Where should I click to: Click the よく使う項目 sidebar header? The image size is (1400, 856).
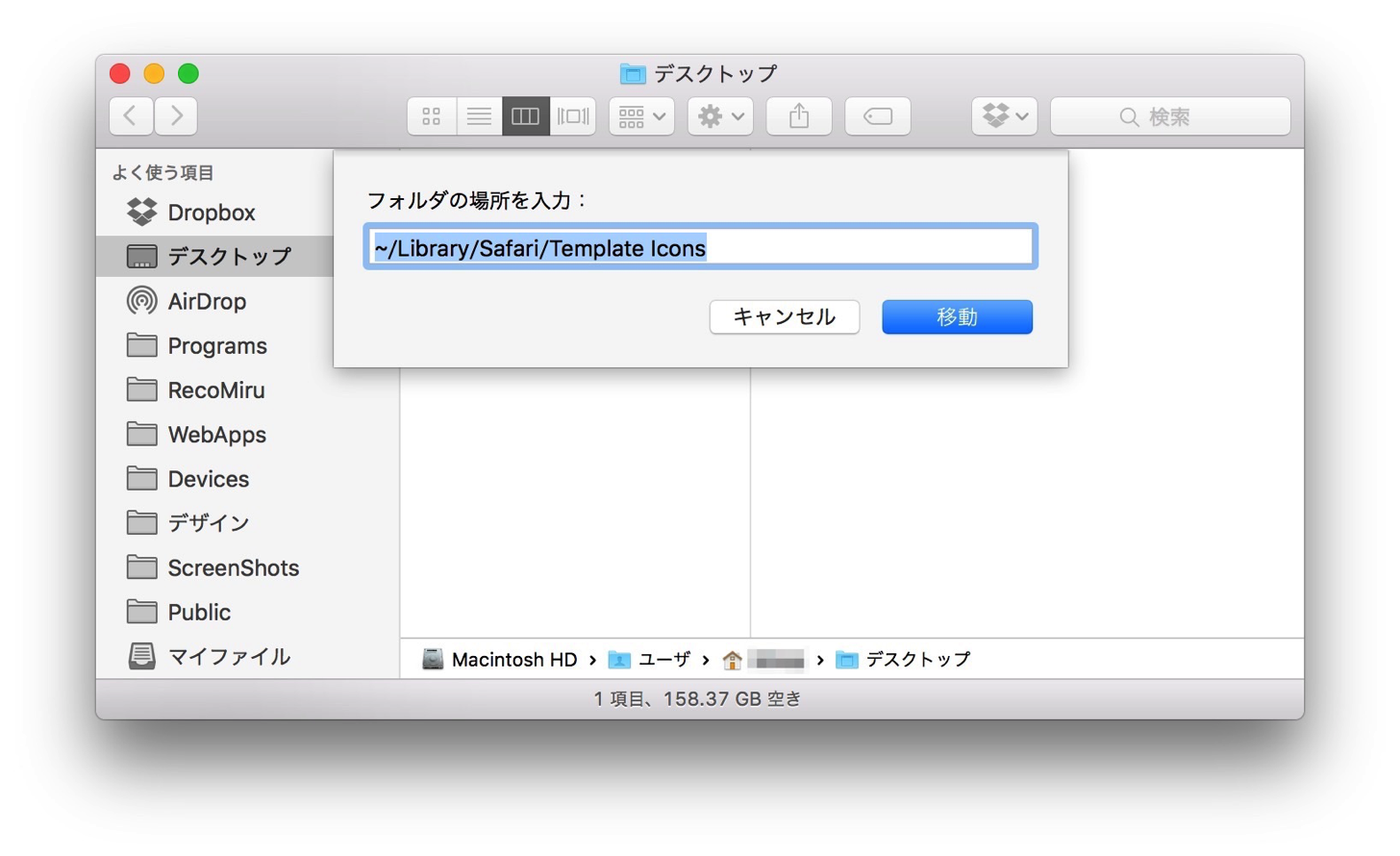(162, 172)
